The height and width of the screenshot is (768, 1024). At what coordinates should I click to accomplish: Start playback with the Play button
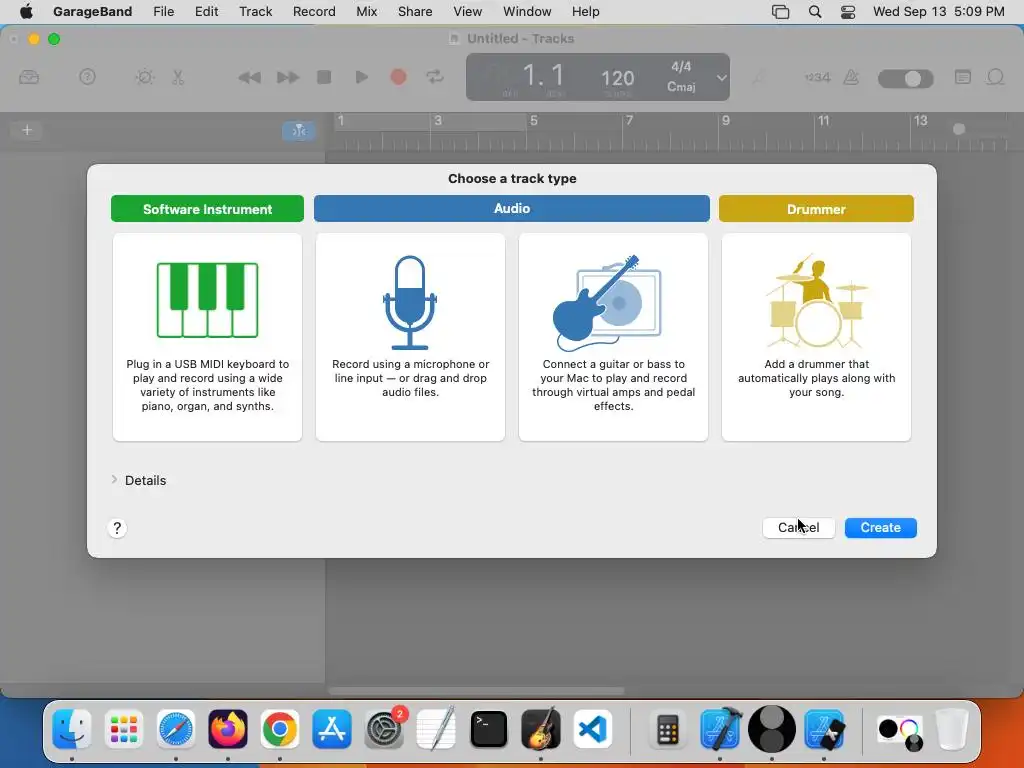click(361, 77)
